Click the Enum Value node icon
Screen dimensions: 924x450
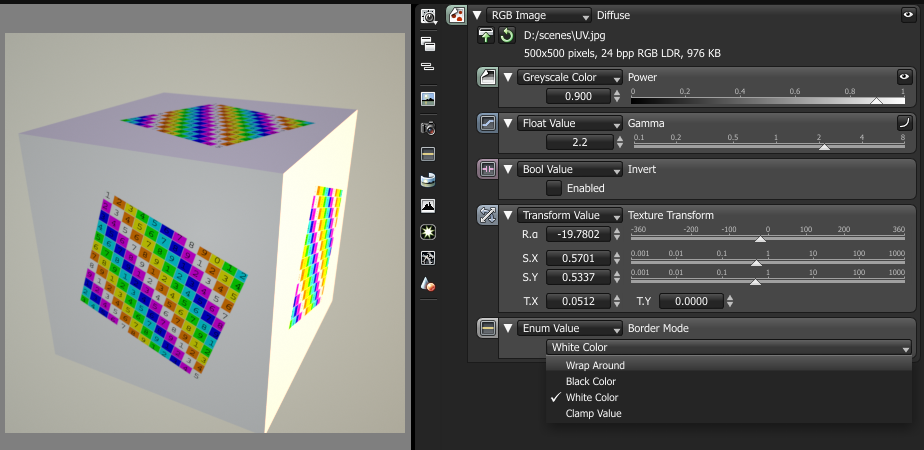click(x=487, y=328)
